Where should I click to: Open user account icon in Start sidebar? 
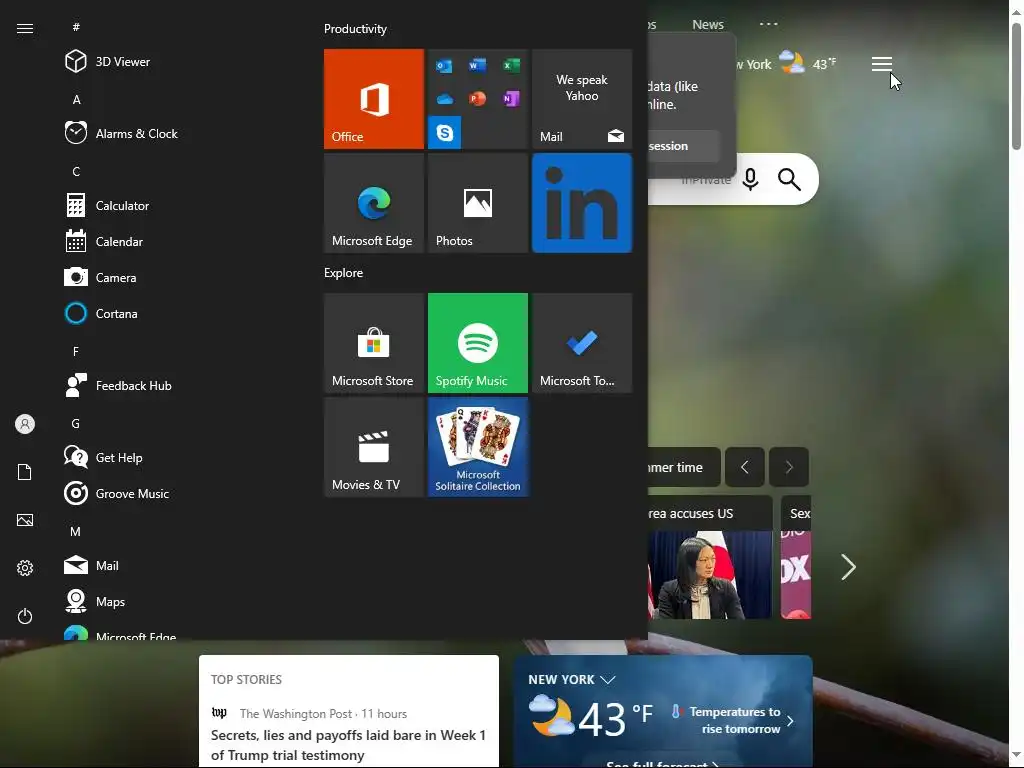click(25, 424)
